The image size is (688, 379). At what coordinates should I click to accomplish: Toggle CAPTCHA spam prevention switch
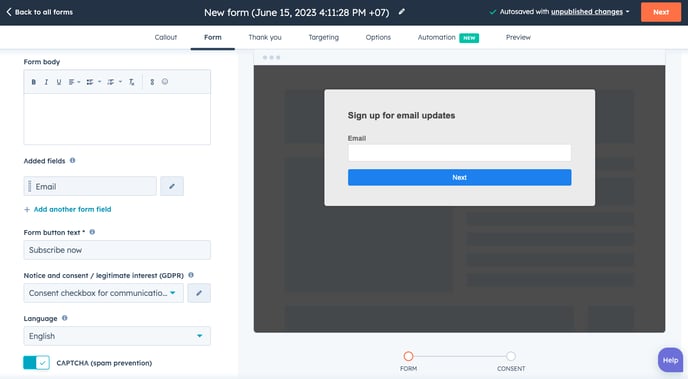(36, 363)
